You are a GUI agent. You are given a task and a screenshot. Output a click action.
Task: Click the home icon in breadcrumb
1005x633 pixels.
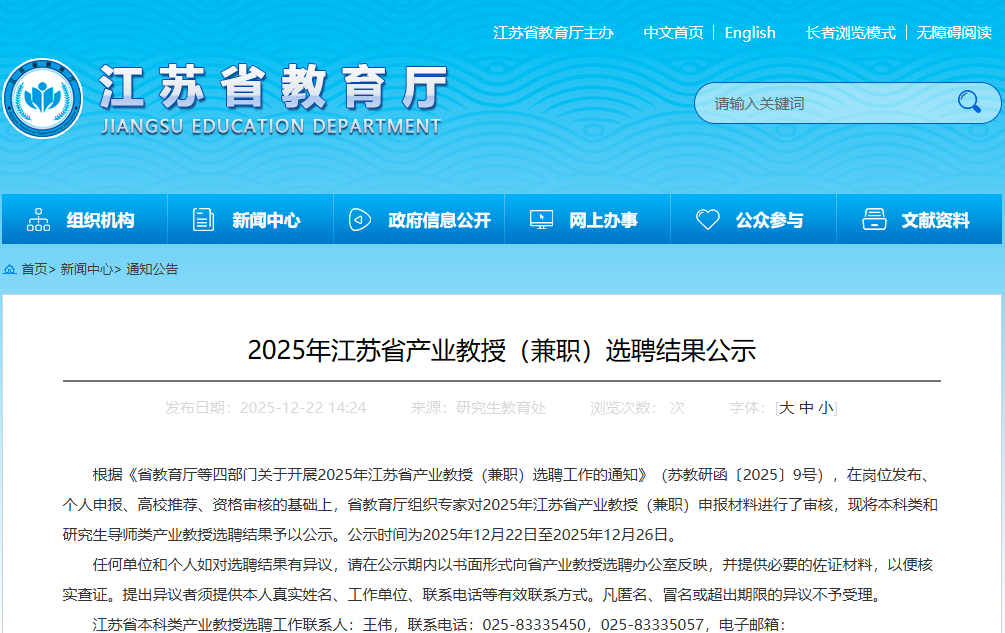10,269
